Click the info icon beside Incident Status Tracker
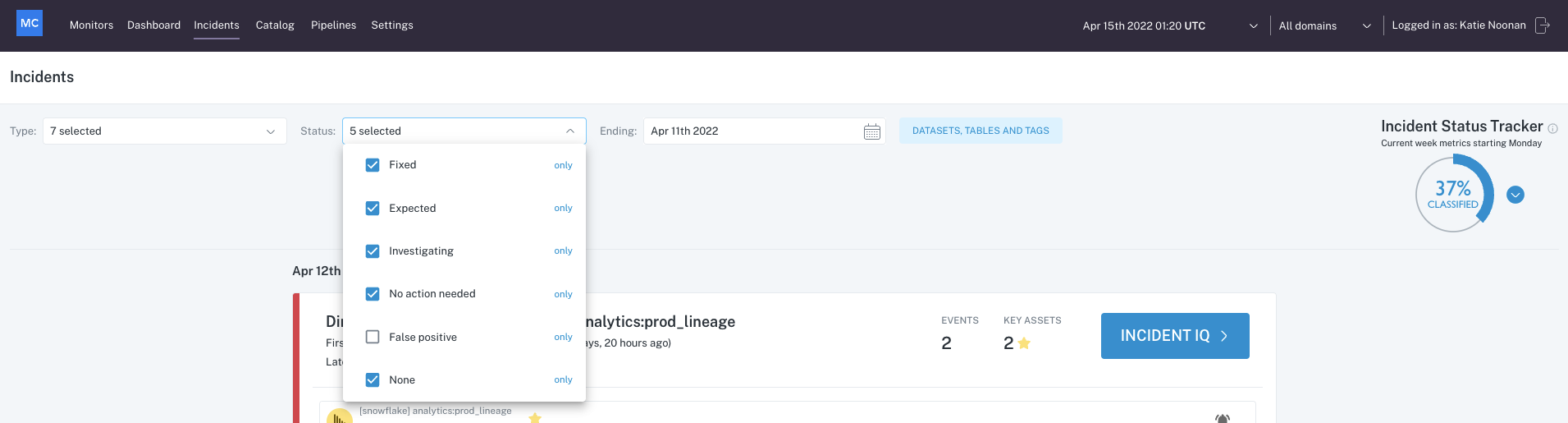1568x423 pixels. tap(1552, 128)
